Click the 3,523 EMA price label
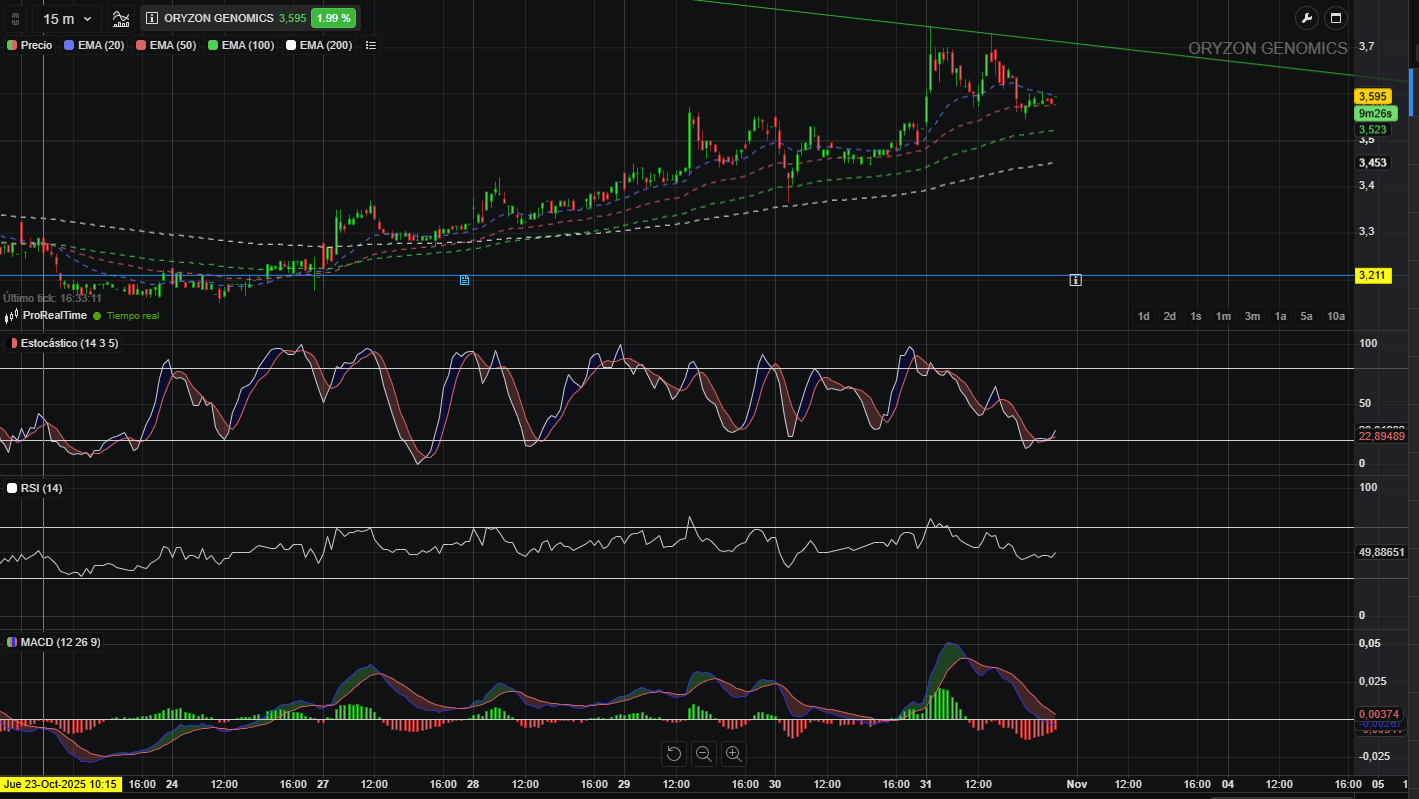Screen dimensions: 1419x799 (x=1373, y=130)
